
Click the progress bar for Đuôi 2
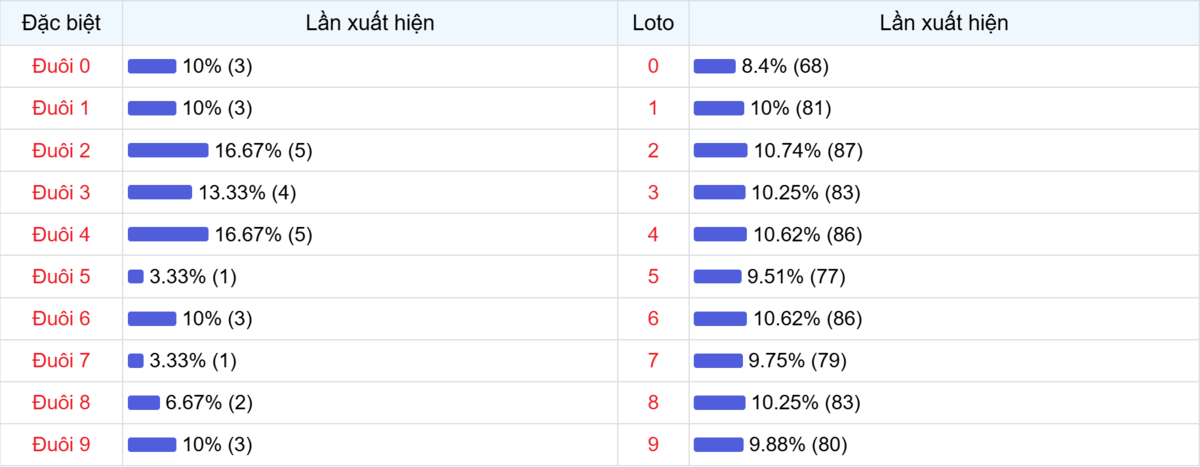pos(168,150)
